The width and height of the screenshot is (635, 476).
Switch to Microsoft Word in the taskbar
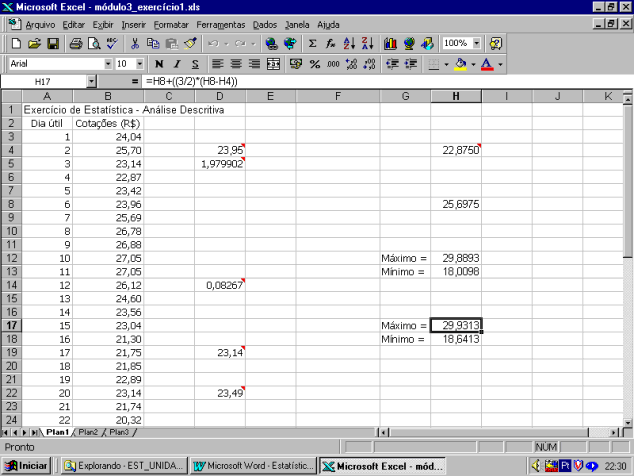tap(253, 465)
